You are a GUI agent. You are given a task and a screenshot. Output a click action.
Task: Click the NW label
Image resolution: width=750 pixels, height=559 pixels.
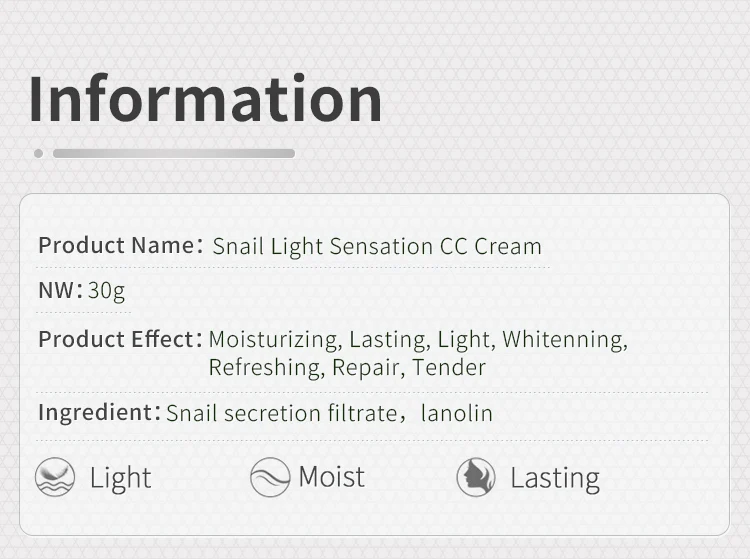[x=60, y=290]
